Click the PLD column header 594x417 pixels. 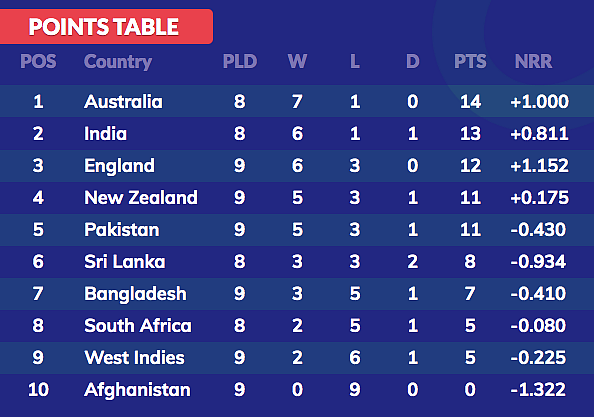coord(240,61)
